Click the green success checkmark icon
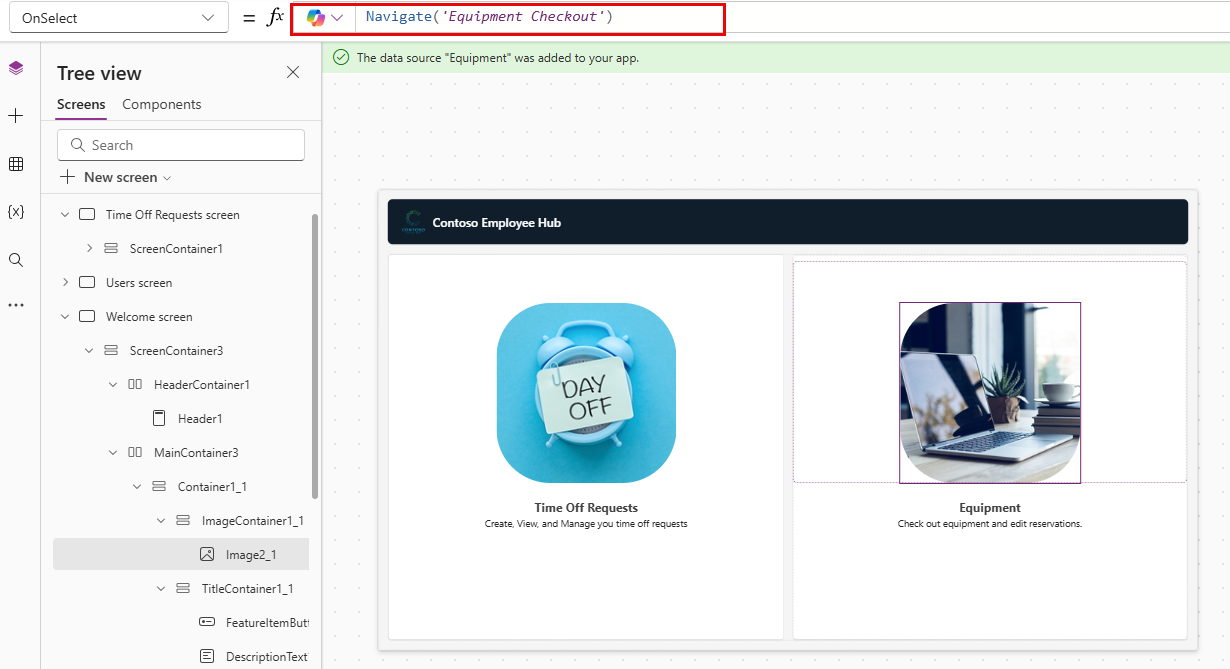The height and width of the screenshot is (669, 1230). click(341, 58)
